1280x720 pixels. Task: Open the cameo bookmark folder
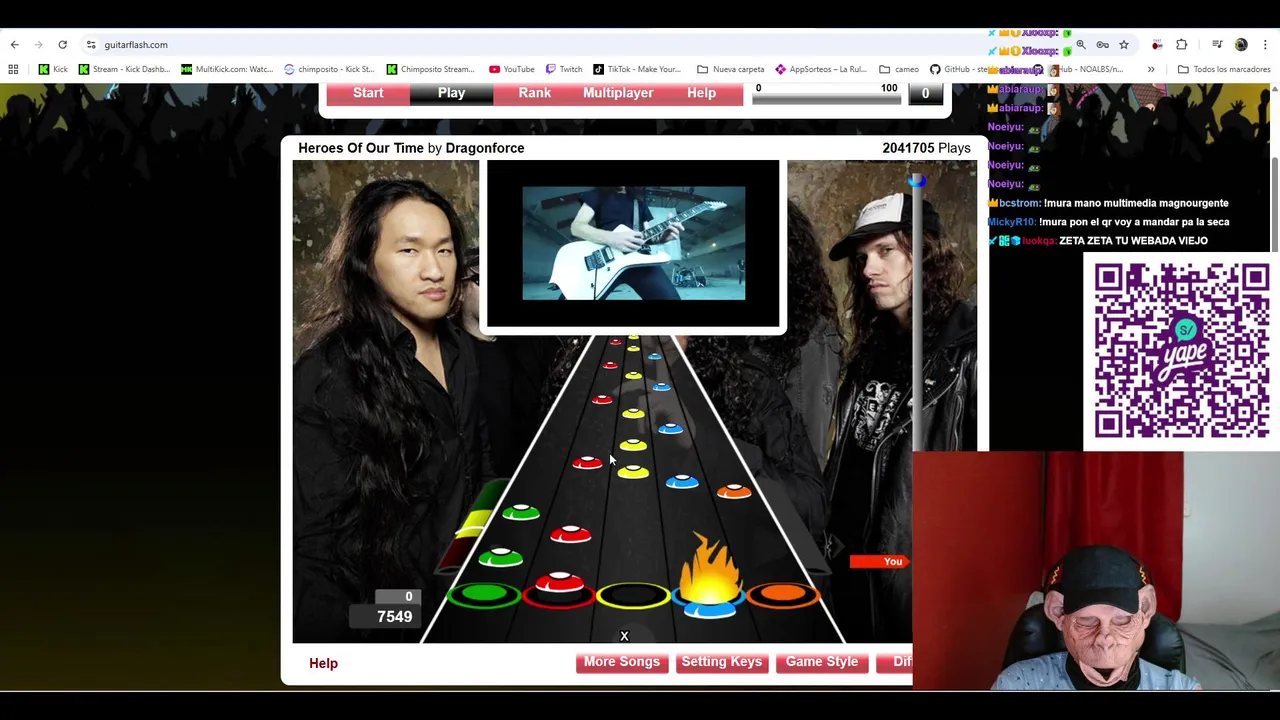pyautogui.click(x=899, y=69)
